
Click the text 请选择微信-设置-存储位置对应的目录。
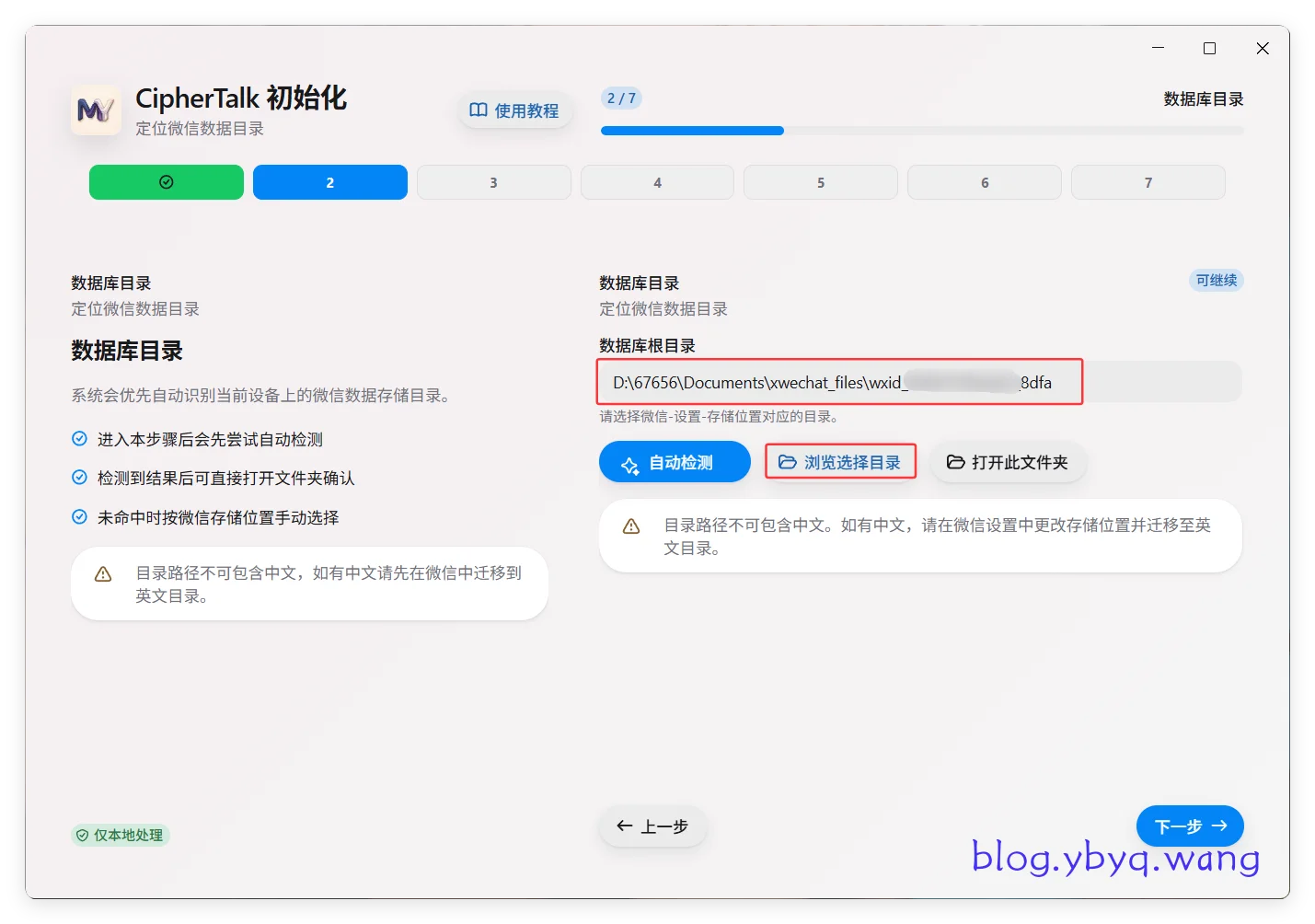click(719, 417)
